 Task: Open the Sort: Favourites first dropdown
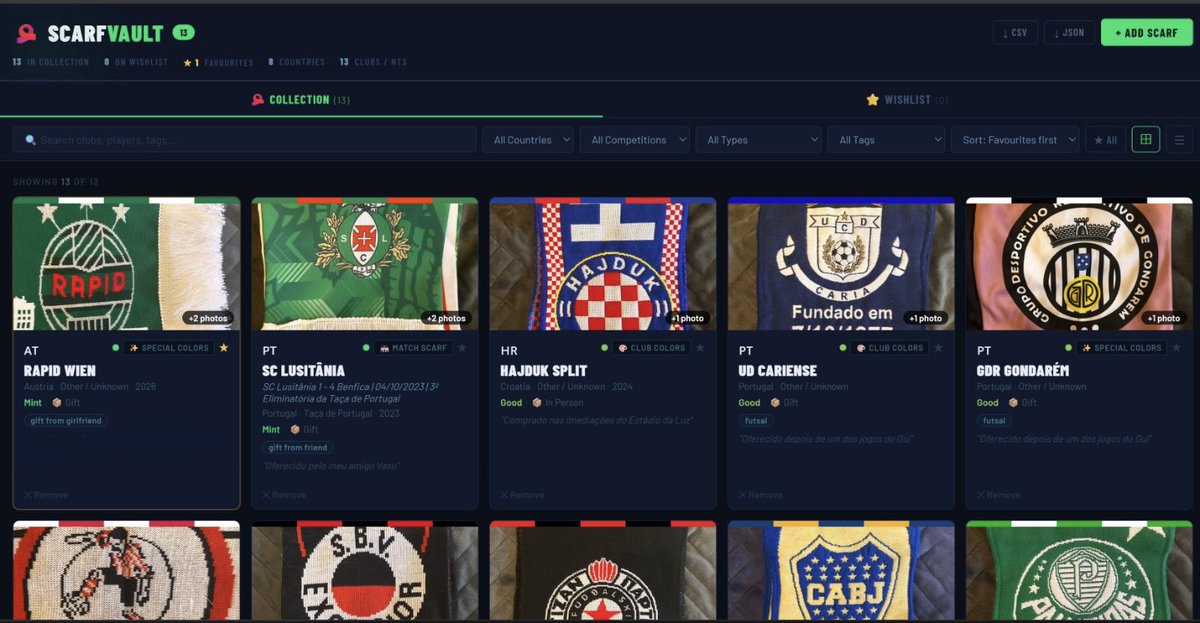pyautogui.click(x=1015, y=140)
